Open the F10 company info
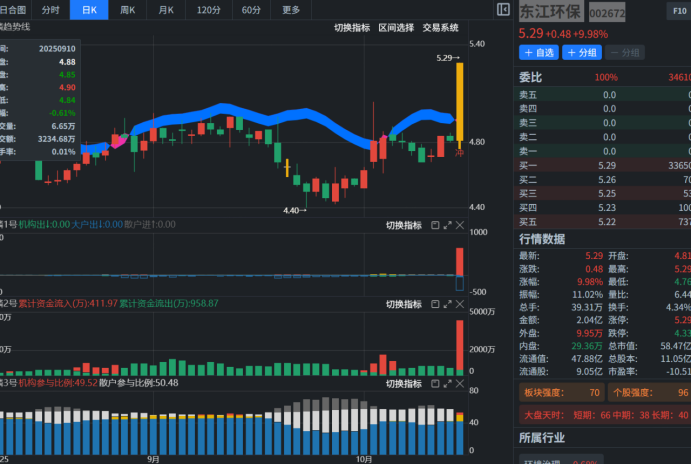Viewport: 692px width, 464px height. pyautogui.click(x=678, y=11)
